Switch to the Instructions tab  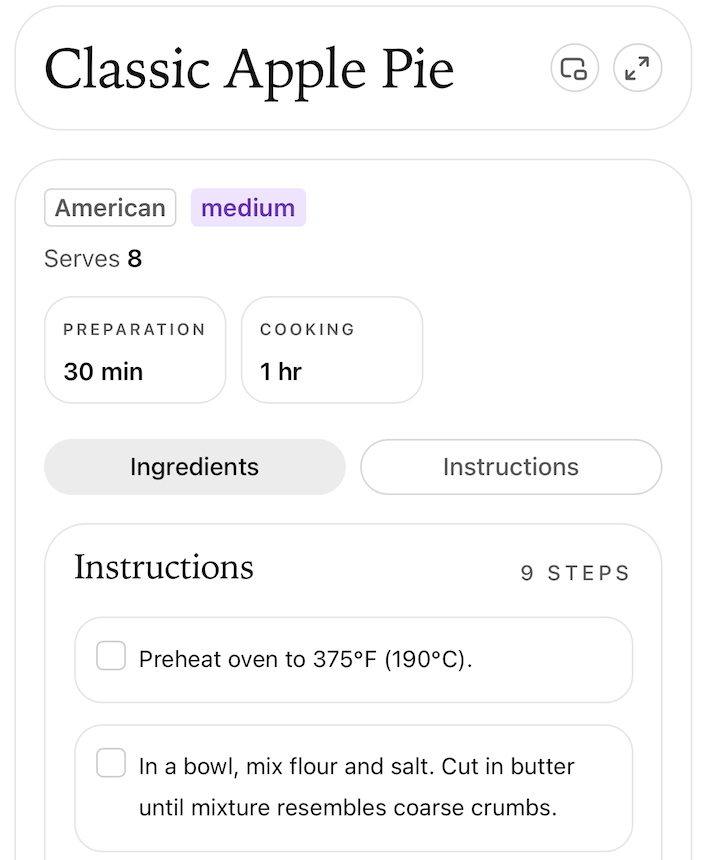coord(510,467)
